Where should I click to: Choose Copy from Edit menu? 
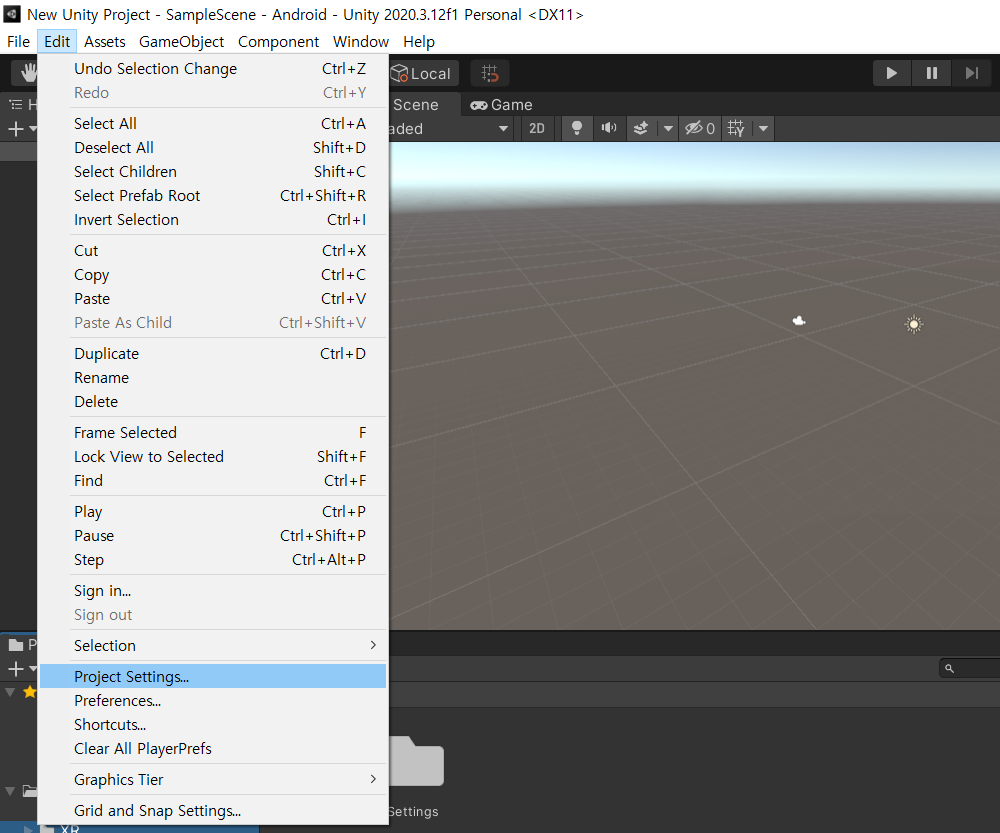click(213, 275)
